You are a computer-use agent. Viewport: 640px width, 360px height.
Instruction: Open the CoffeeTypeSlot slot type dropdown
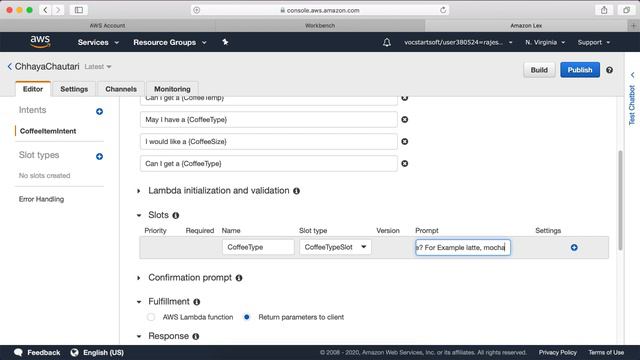(x=335, y=247)
